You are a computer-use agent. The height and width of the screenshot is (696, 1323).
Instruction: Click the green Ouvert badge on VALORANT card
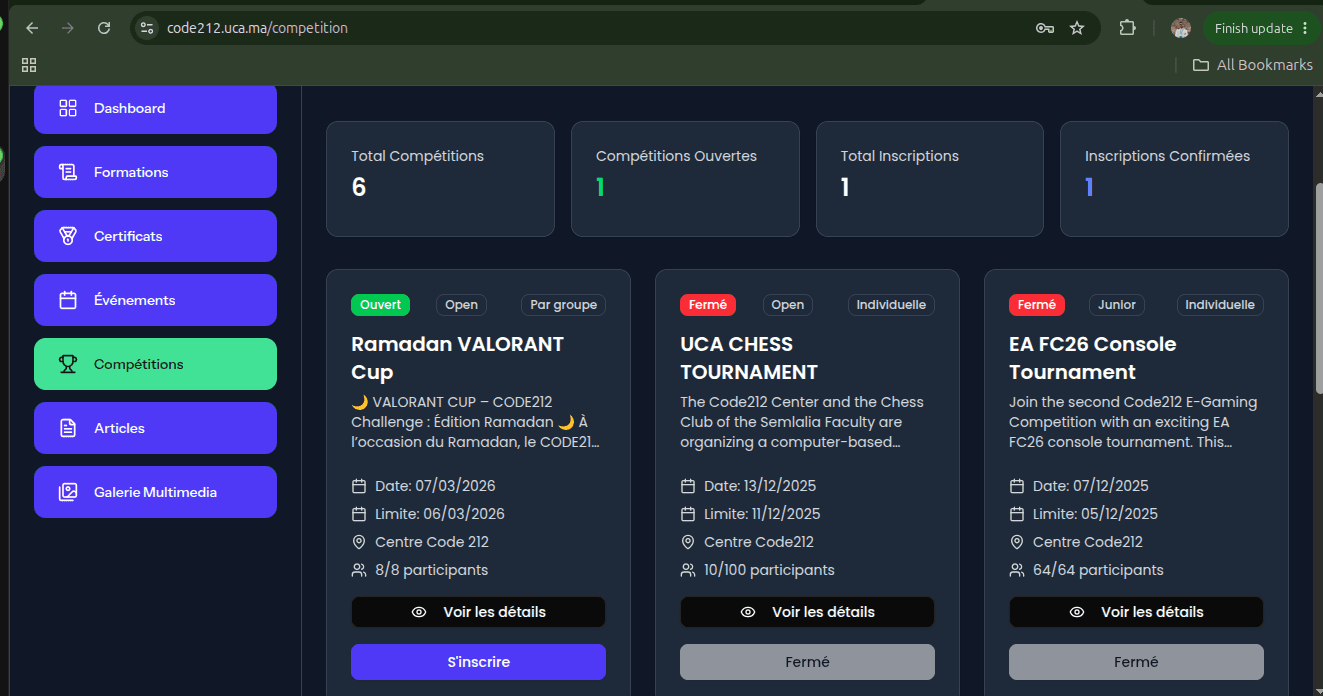click(381, 305)
